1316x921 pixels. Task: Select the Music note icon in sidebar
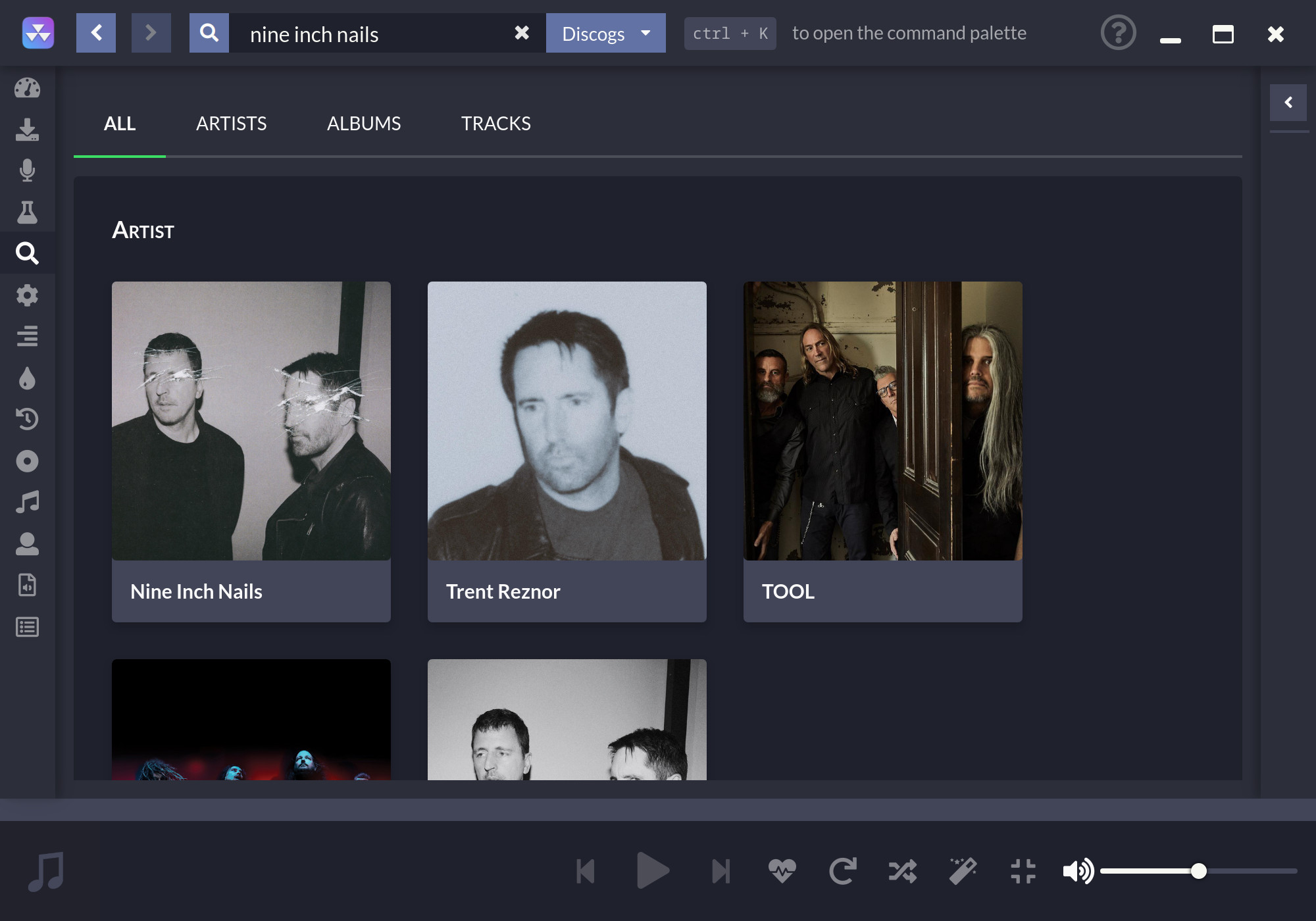27,503
